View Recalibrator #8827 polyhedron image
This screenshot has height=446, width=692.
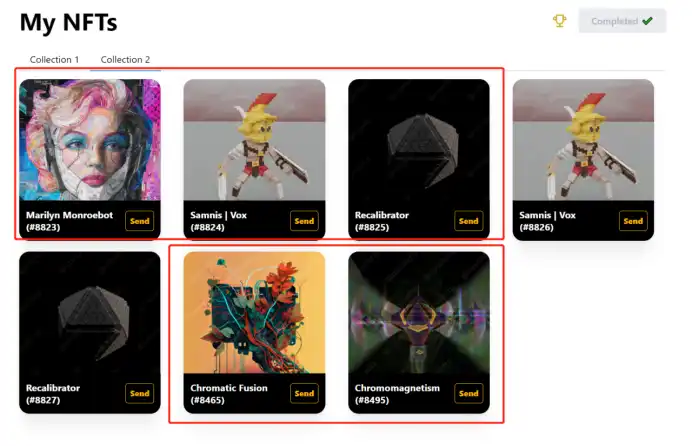[90, 312]
